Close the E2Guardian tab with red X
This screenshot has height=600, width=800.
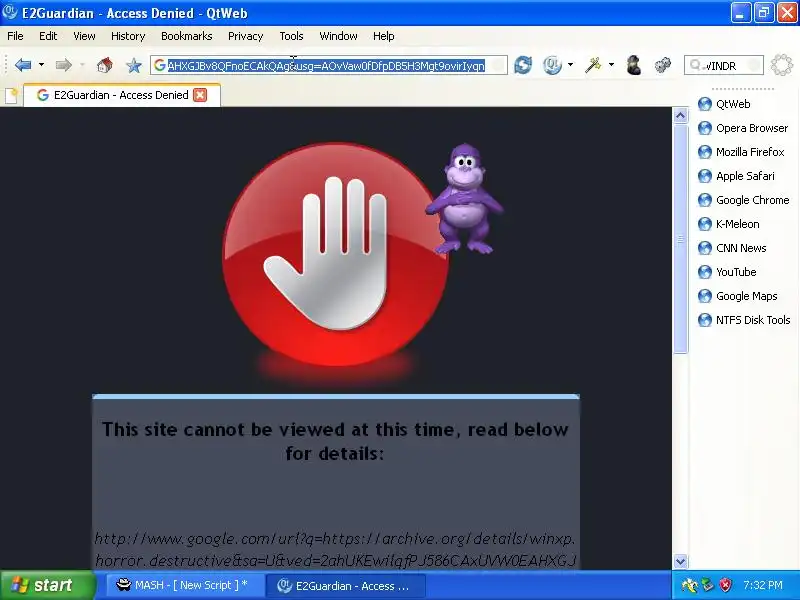(x=200, y=95)
